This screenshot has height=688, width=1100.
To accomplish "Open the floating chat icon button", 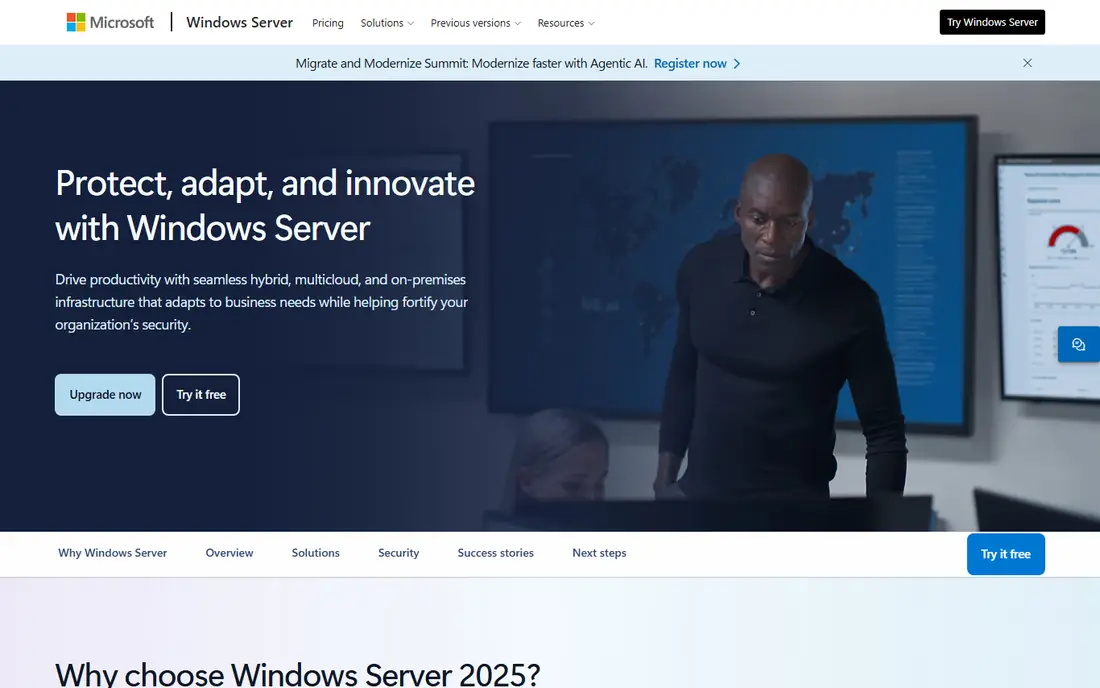I will pos(1078,344).
